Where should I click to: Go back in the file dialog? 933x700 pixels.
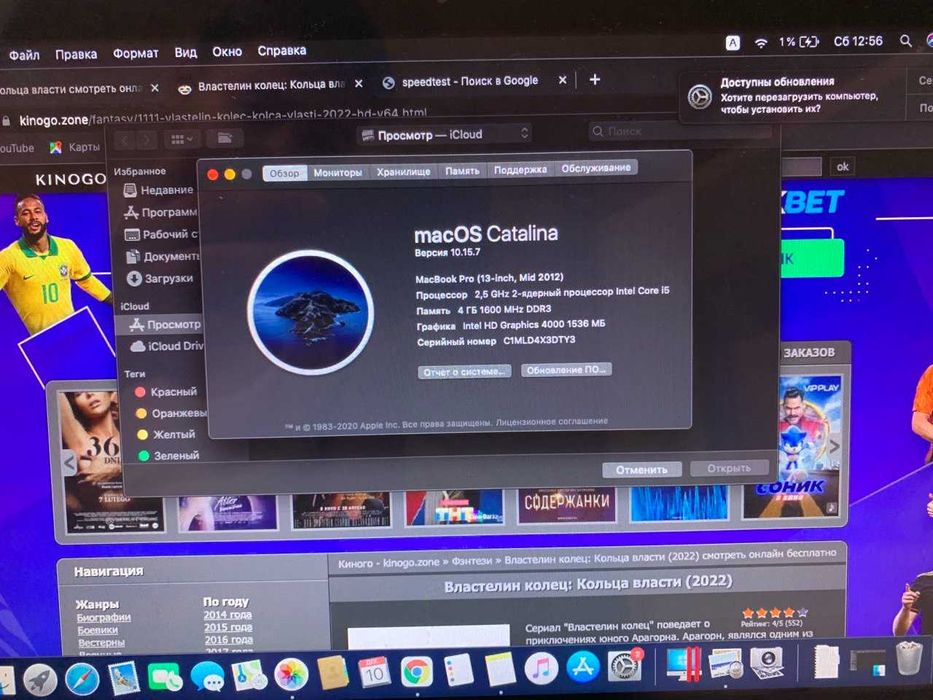click(x=124, y=141)
